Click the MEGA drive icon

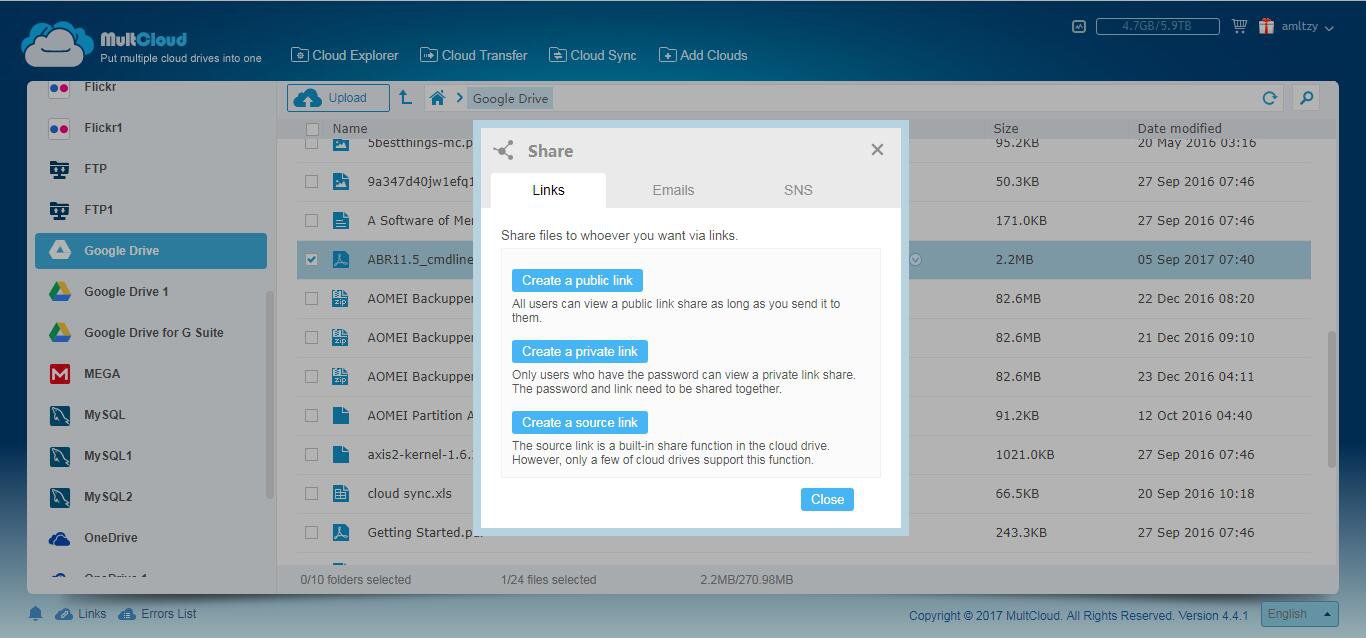60,374
